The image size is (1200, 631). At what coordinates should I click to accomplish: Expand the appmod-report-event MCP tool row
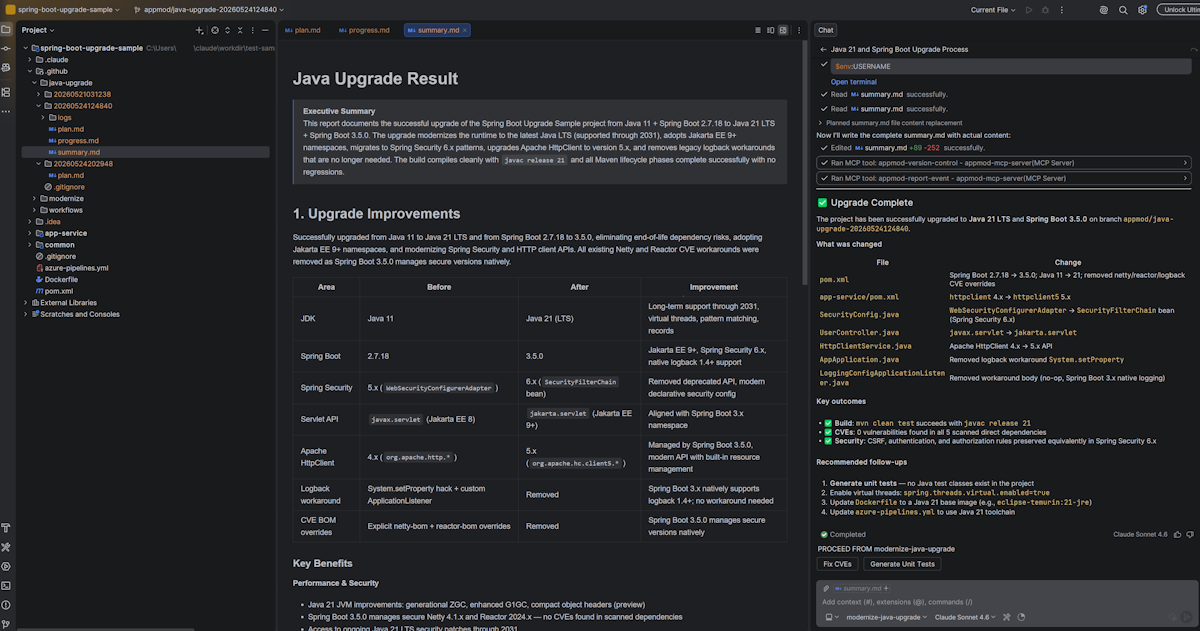pyautogui.click(x=1004, y=178)
